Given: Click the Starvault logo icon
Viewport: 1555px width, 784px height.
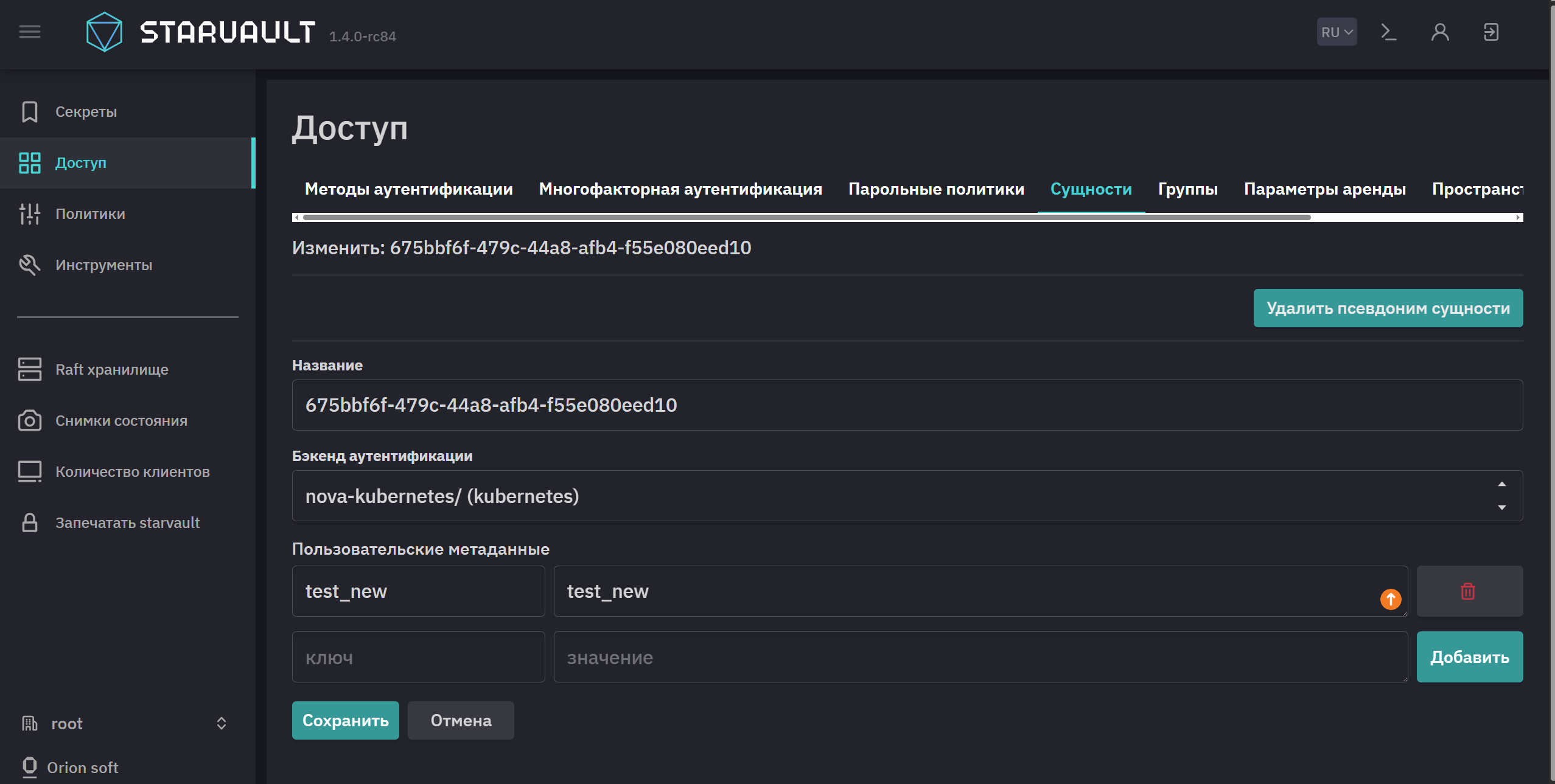Looking at the screenshot, I should [x=104, y=32].
